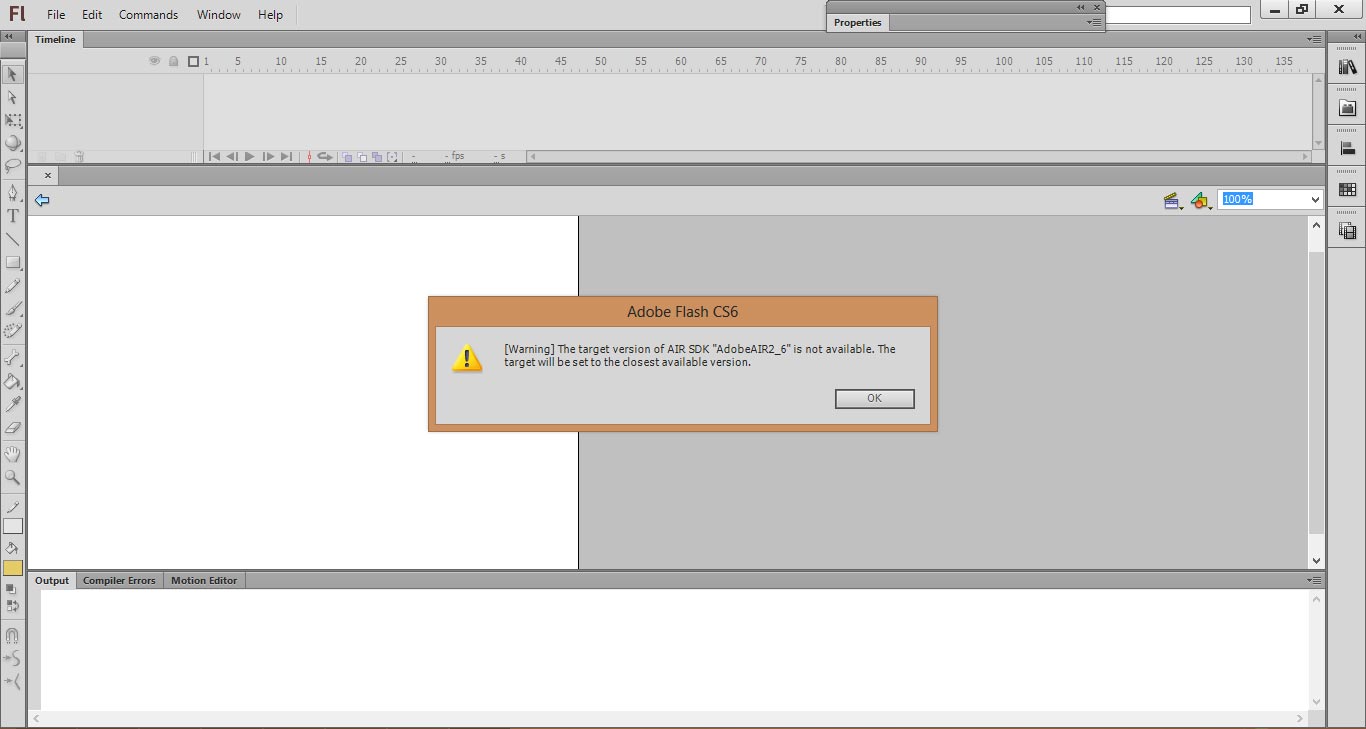Toggle Onion Skin Outlines in timeline

[362, 157]
